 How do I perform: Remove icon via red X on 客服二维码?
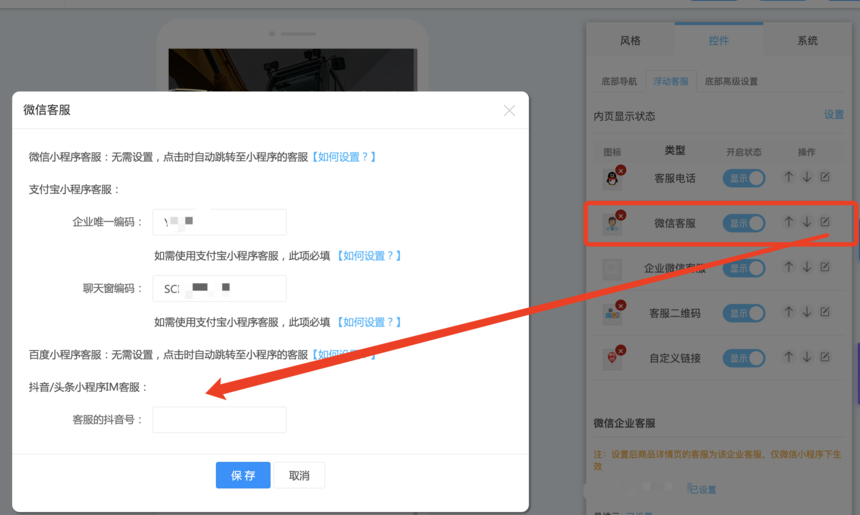[x=621, y=305]
